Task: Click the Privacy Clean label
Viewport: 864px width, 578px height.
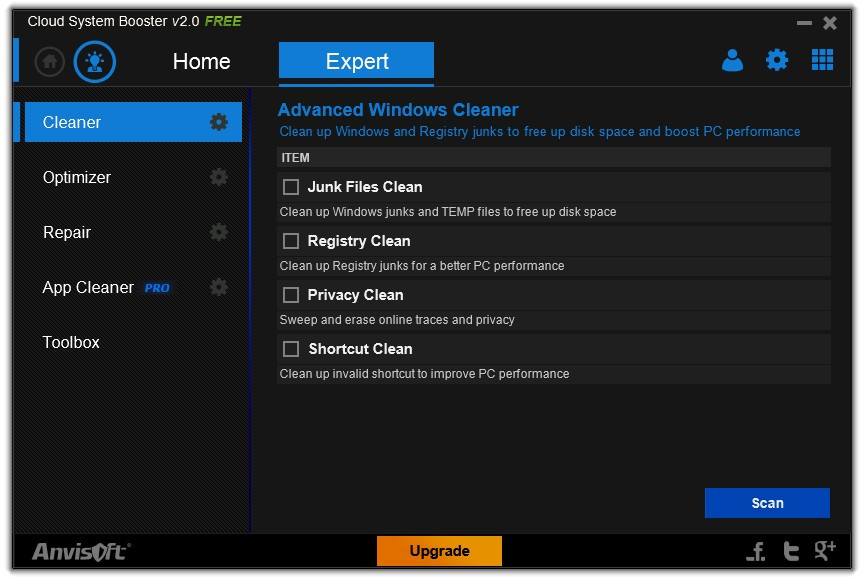Action: pyautogui.click(x=355, y=295)
